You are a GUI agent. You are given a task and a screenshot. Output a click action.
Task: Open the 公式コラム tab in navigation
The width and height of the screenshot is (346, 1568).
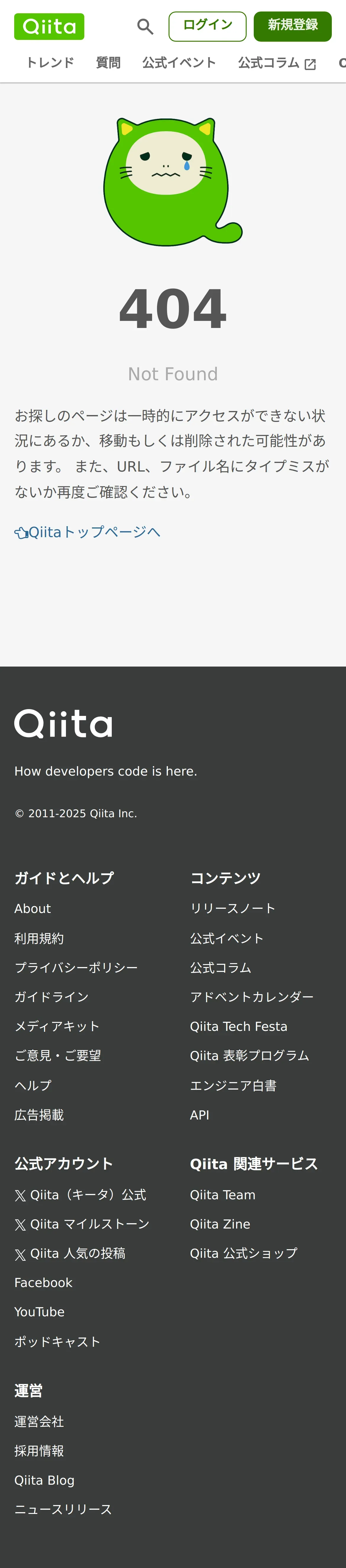click(x=269, y=63)
